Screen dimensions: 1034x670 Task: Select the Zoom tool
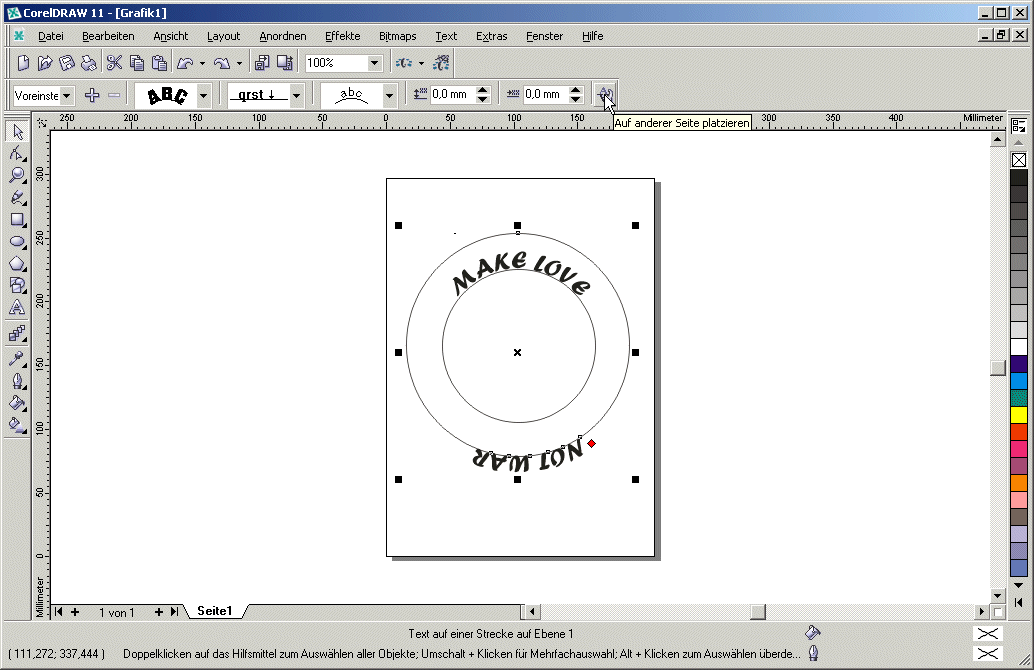coord(17,175)
